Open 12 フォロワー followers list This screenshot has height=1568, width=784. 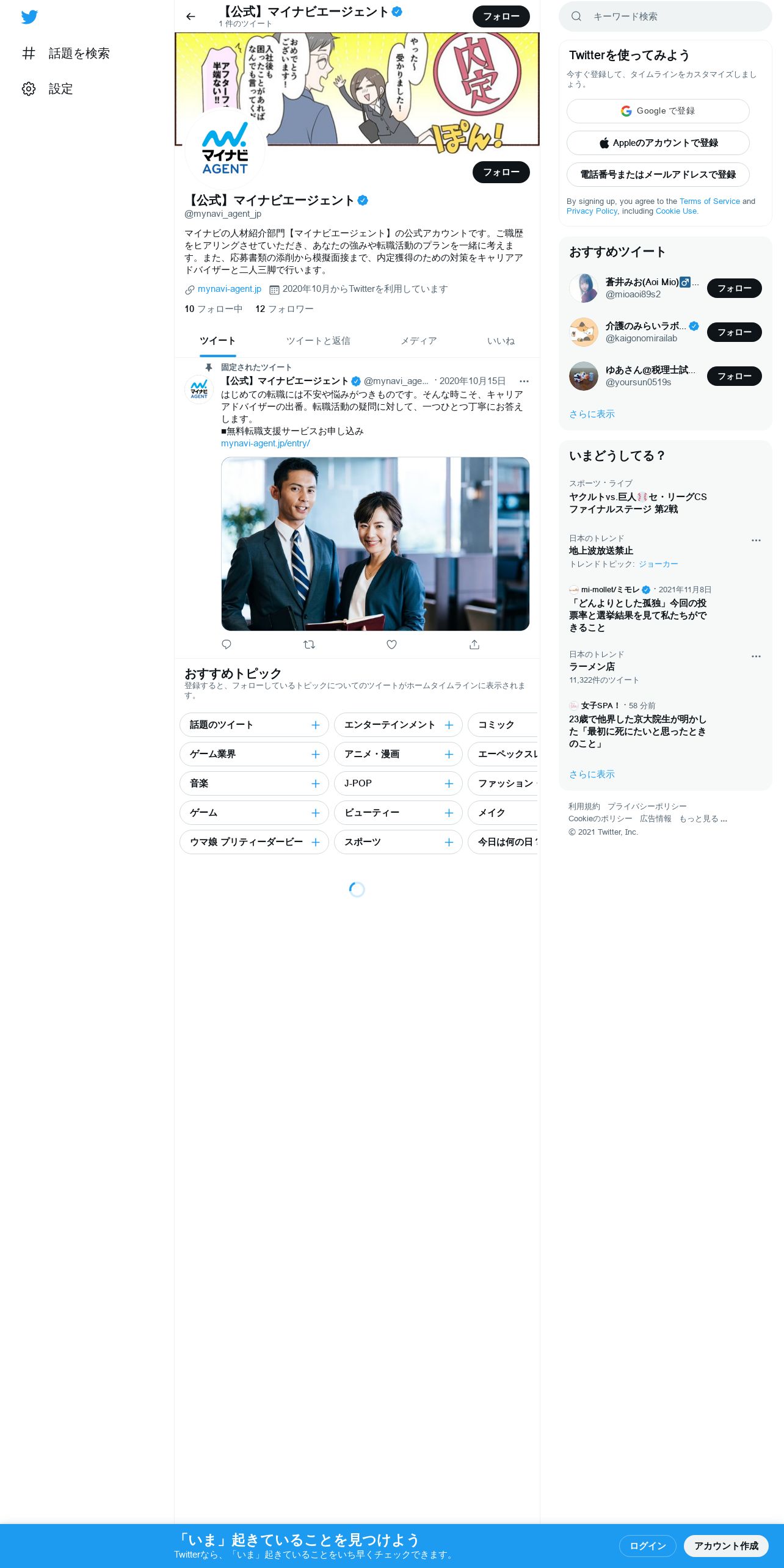click(285, 309)
